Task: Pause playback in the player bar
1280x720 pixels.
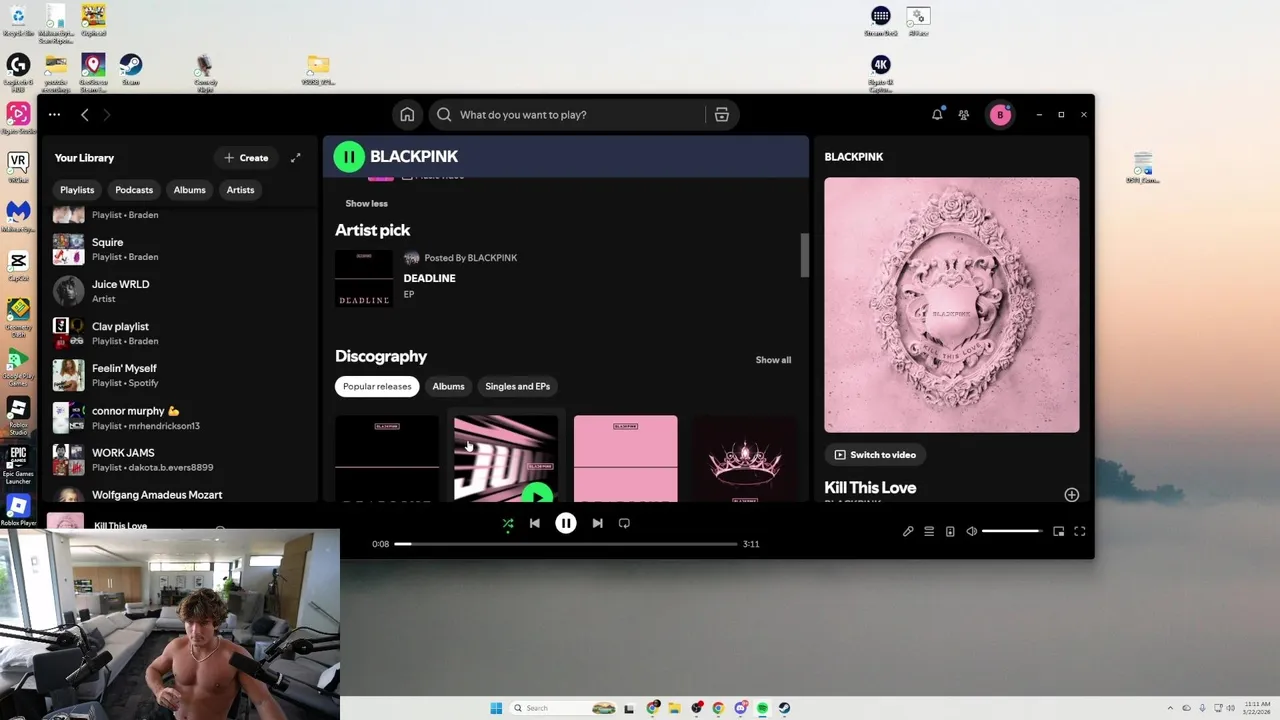Action: [x=566, y=523]
